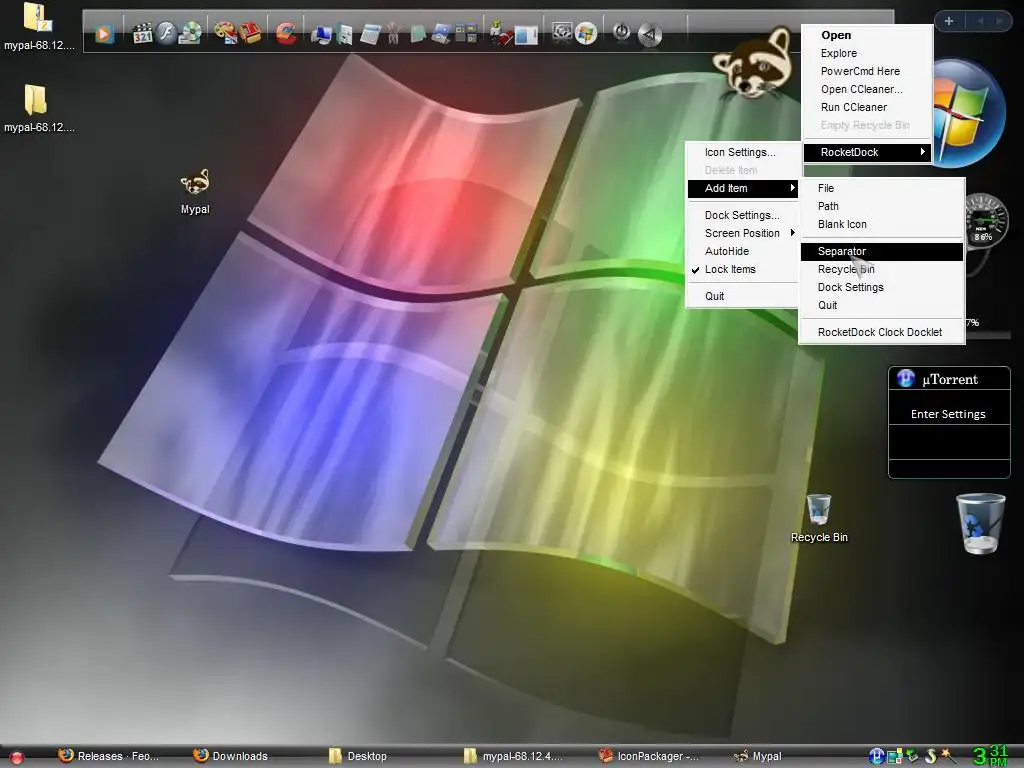This screenshot has width=1024, height=768.
Task: Click Quit below Lock Items
Action: [742, 296]
